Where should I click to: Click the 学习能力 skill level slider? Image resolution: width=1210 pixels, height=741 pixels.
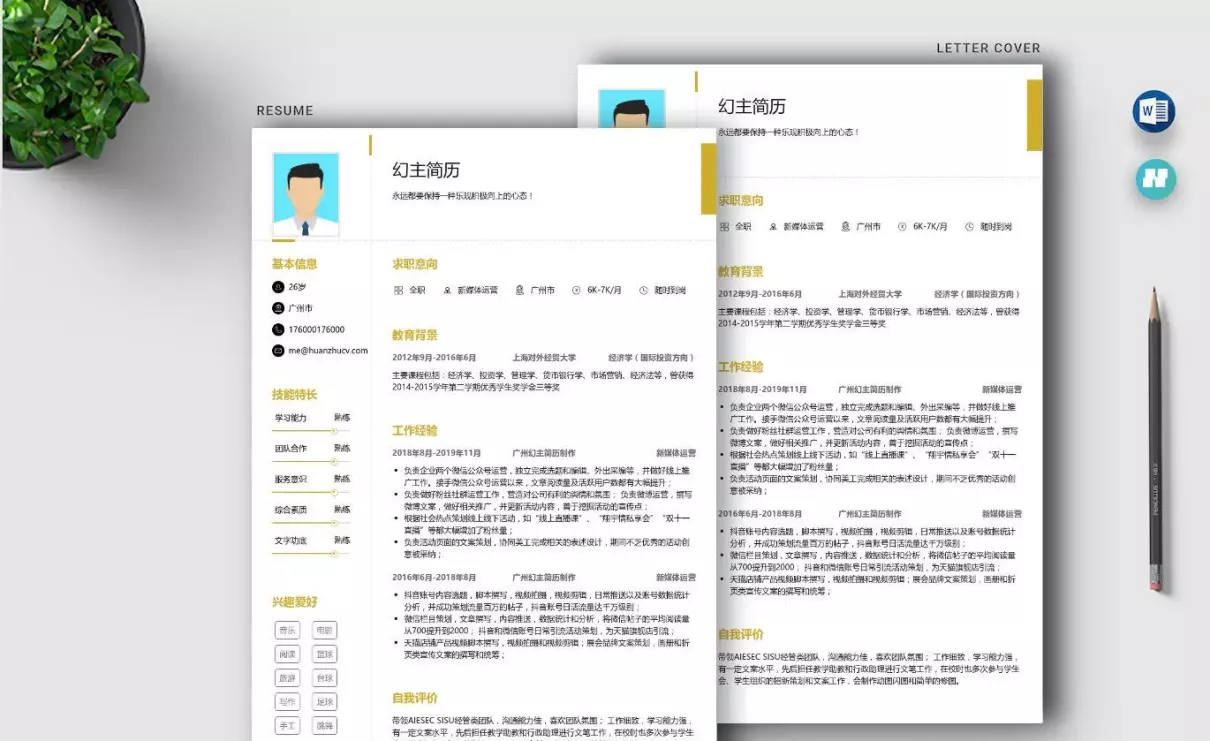[334, 431]
